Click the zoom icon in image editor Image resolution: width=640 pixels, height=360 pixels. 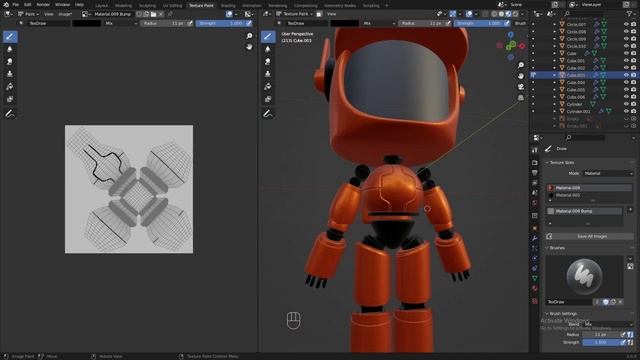point(249,36)
